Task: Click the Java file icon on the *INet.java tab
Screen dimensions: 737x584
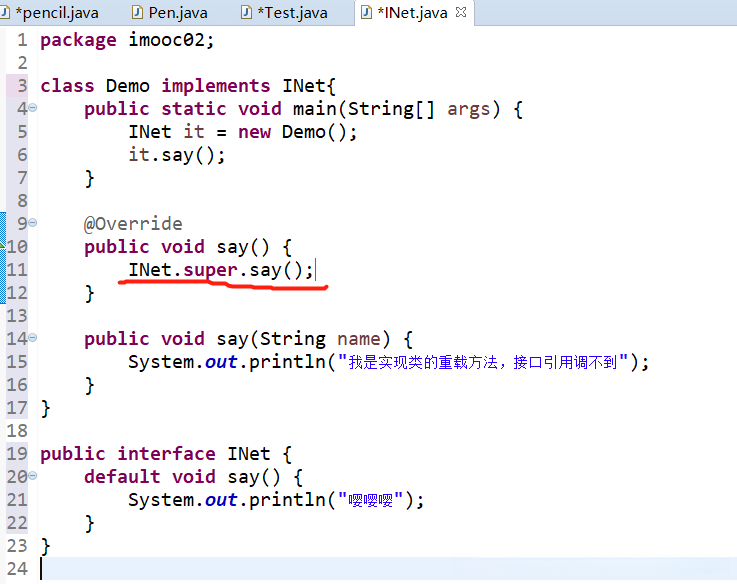Action: pyautogui.click(x=366, y=12)
